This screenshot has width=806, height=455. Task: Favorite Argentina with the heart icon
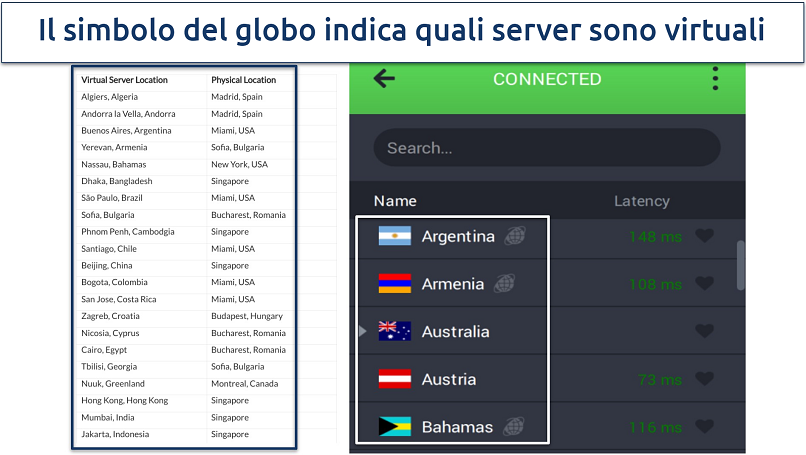click(x=705, y=237)
